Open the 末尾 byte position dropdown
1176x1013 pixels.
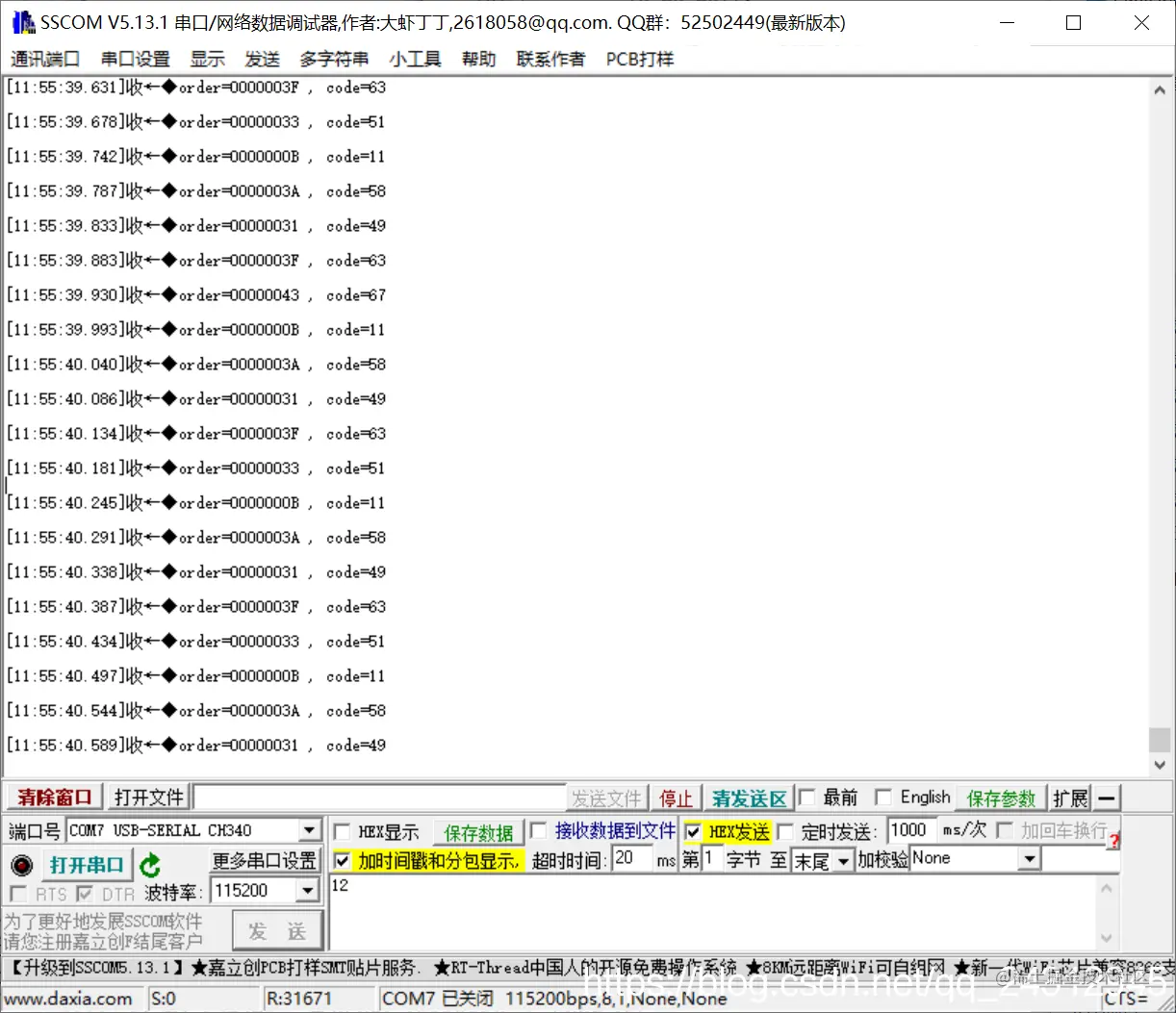(843, 860)
